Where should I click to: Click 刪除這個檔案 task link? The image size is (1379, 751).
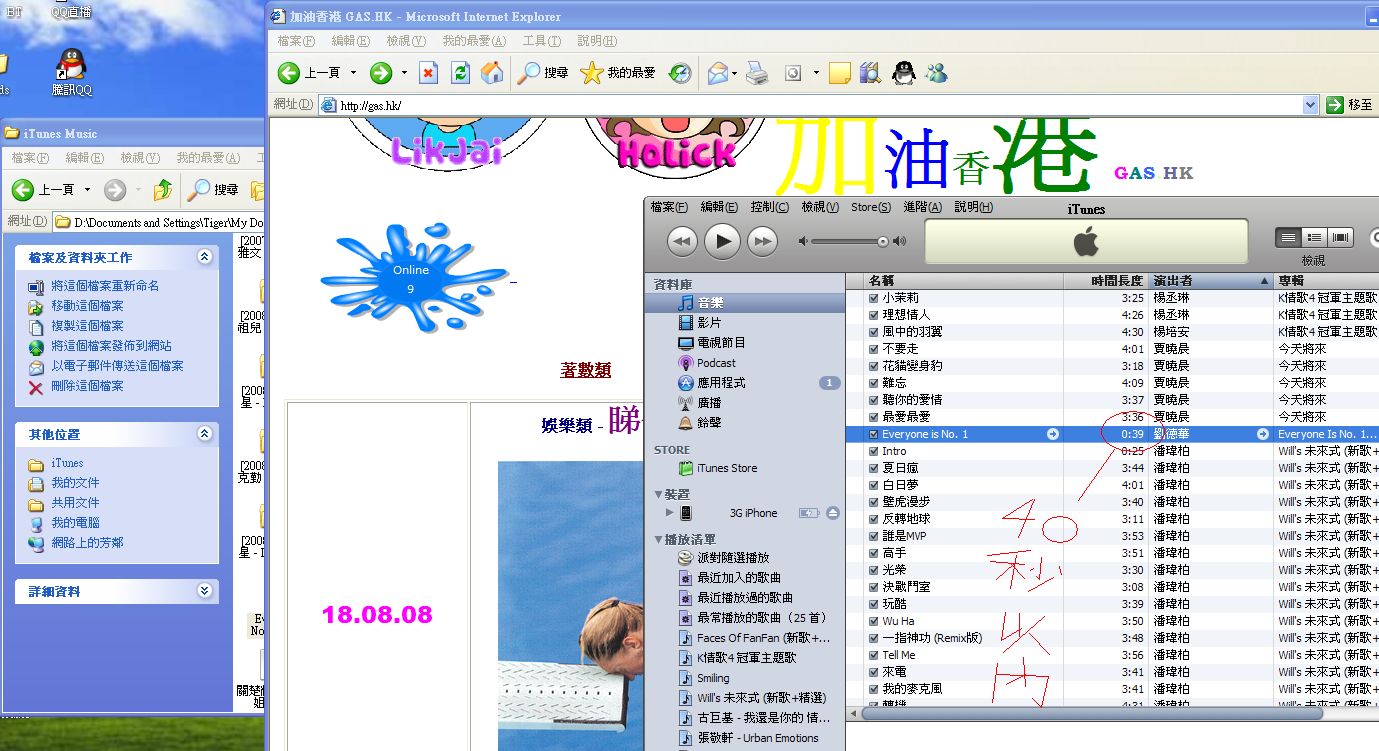click(87, 386)
